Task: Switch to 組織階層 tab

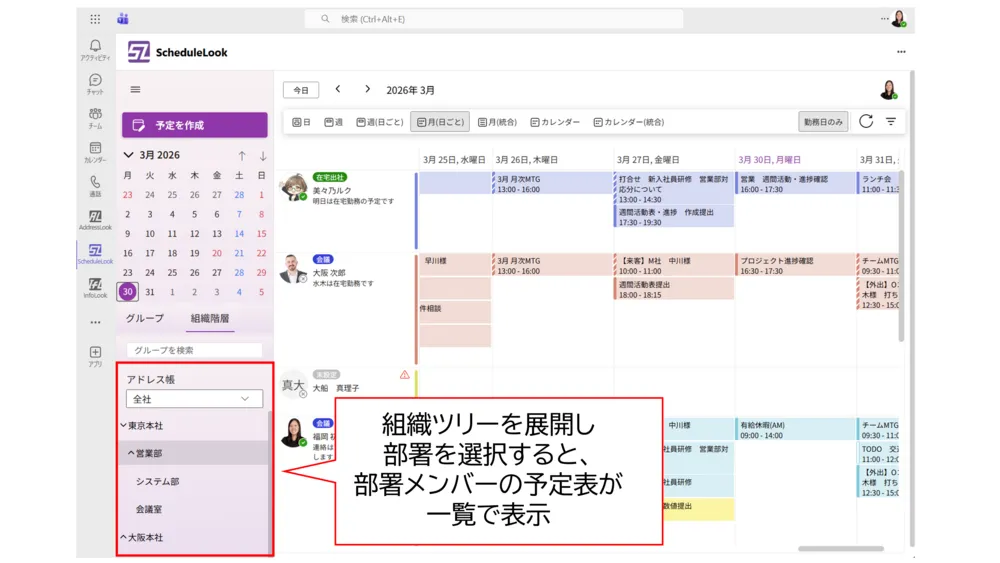Action: click(x=210, y=318)
